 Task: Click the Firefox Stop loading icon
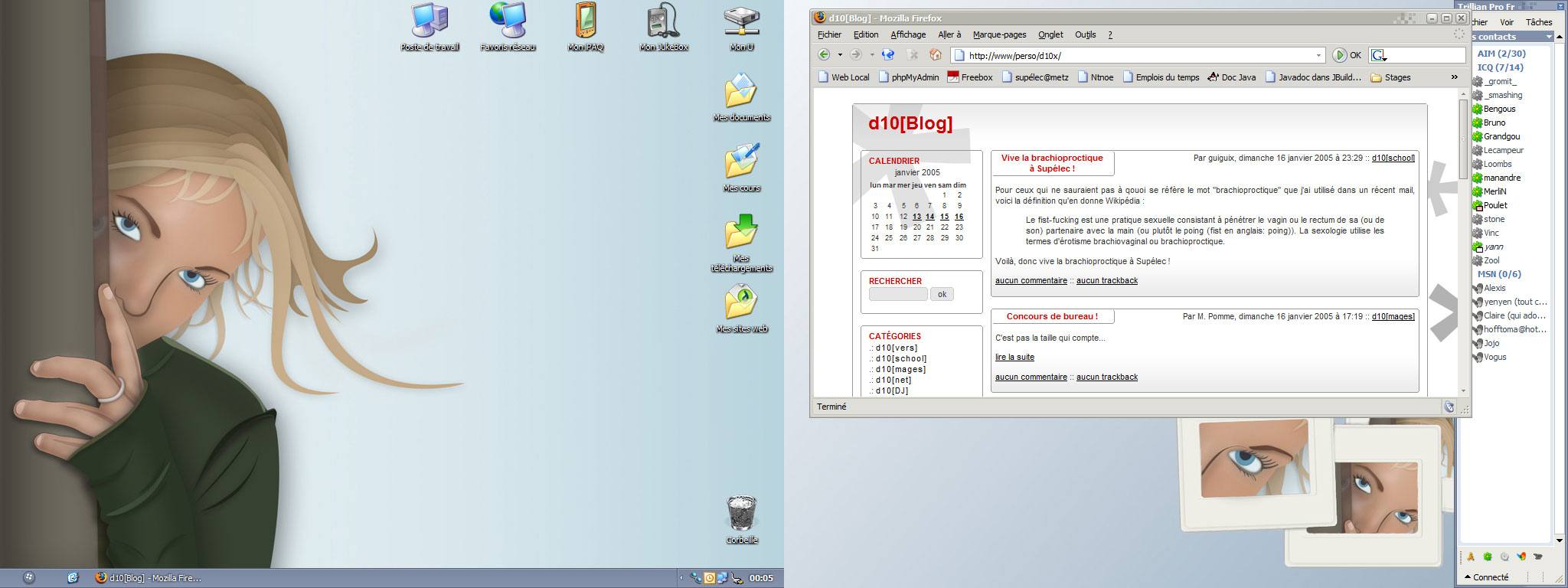click(x=912, y=55)
